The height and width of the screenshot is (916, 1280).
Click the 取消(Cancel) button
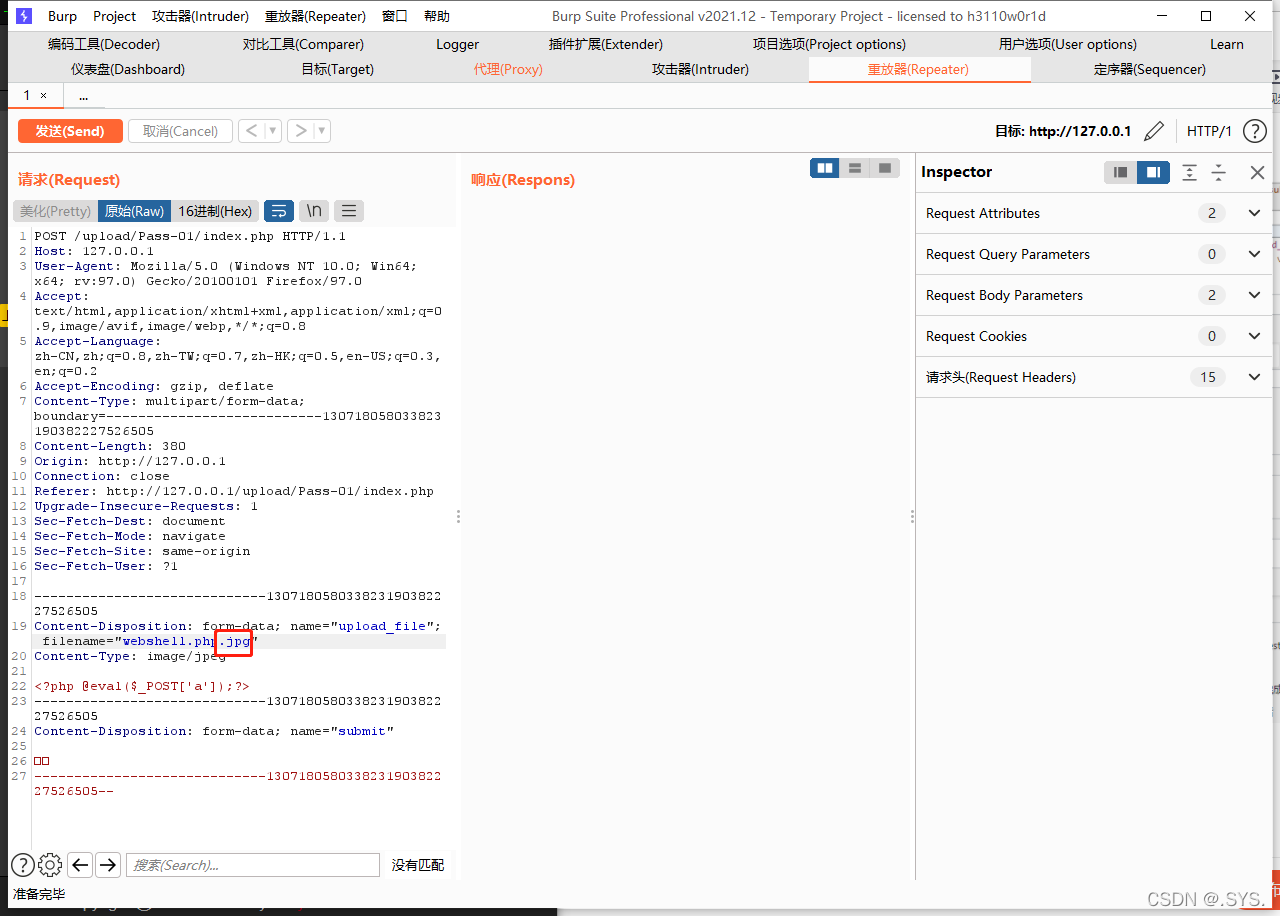pos(180,131)
